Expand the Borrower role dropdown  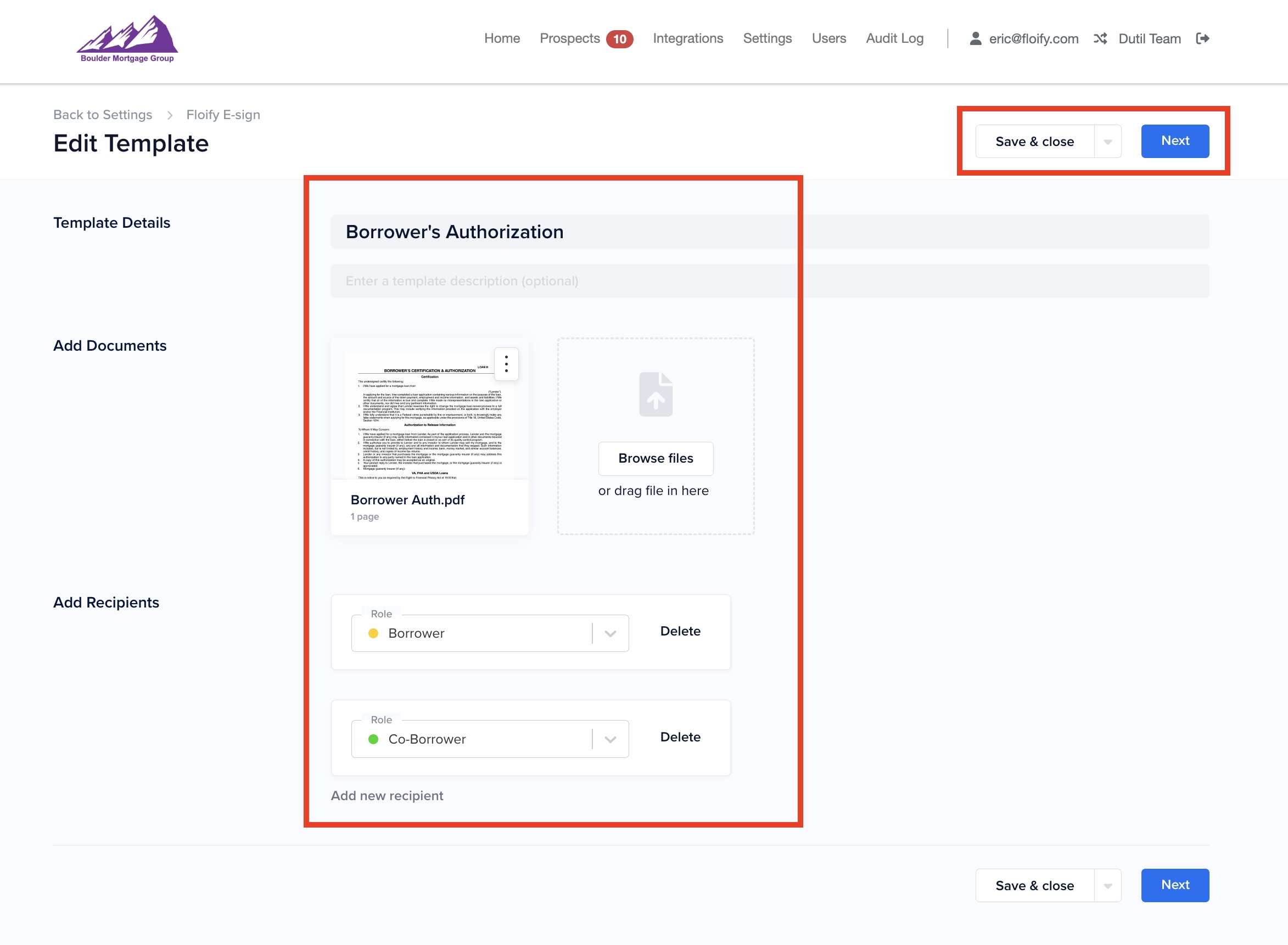[x=610, y=633]
